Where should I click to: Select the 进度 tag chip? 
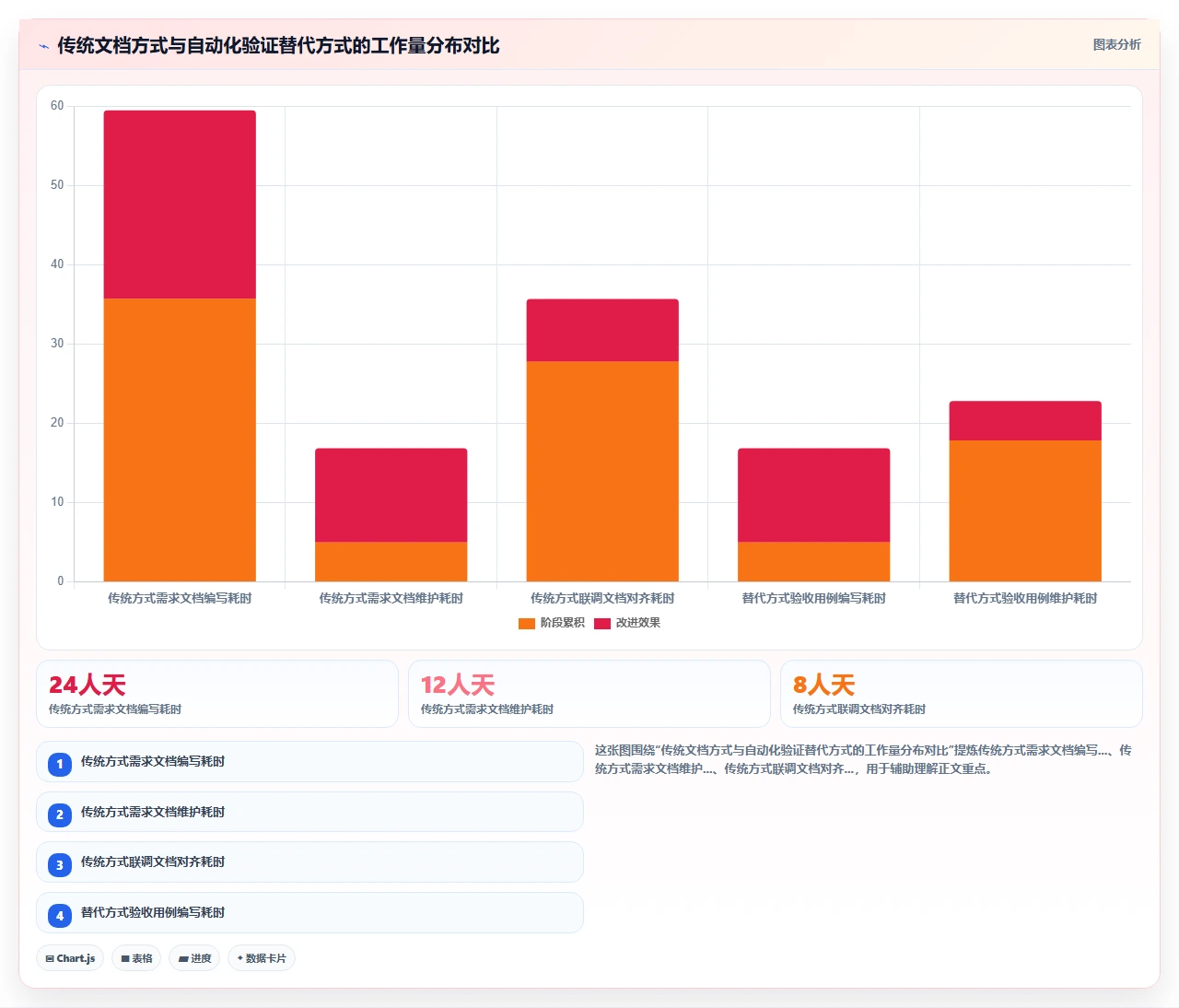click(x=194, y=958)
